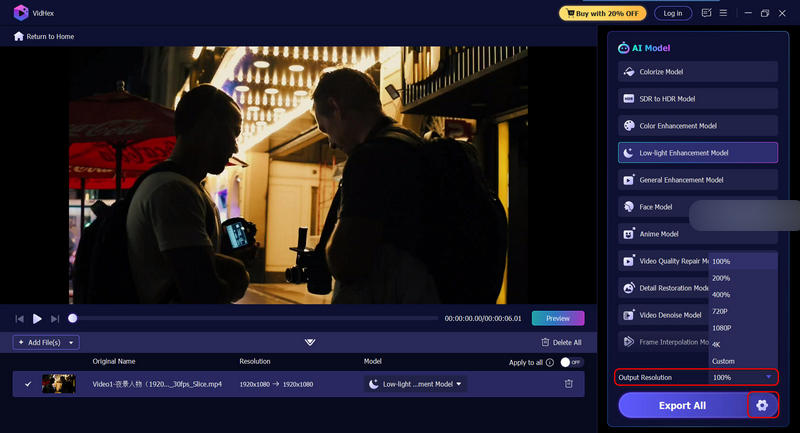
Task: Click the Resolution column header
Action: pyautogui.click(x=255, y=361)
